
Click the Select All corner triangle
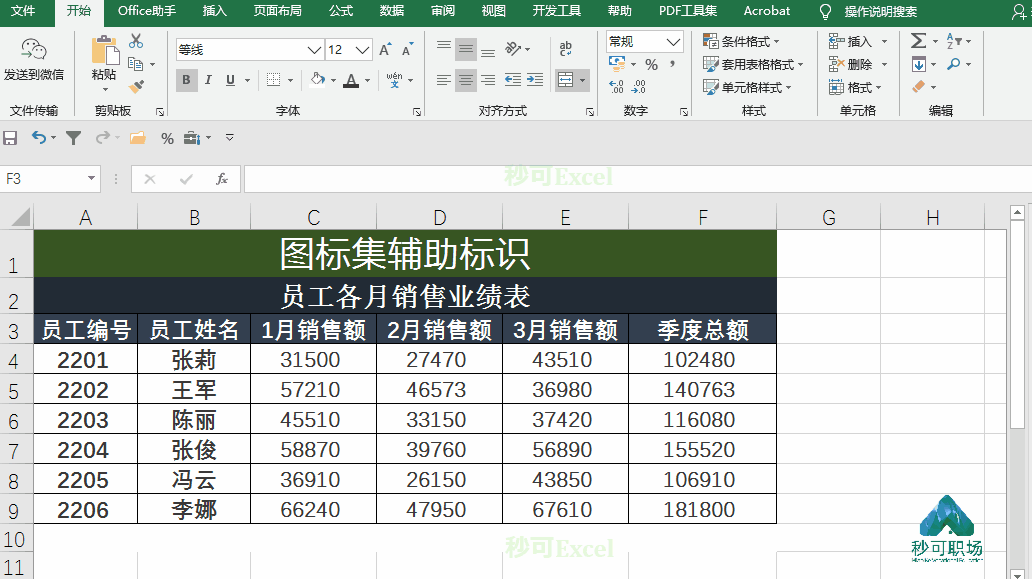click(20, 216)
